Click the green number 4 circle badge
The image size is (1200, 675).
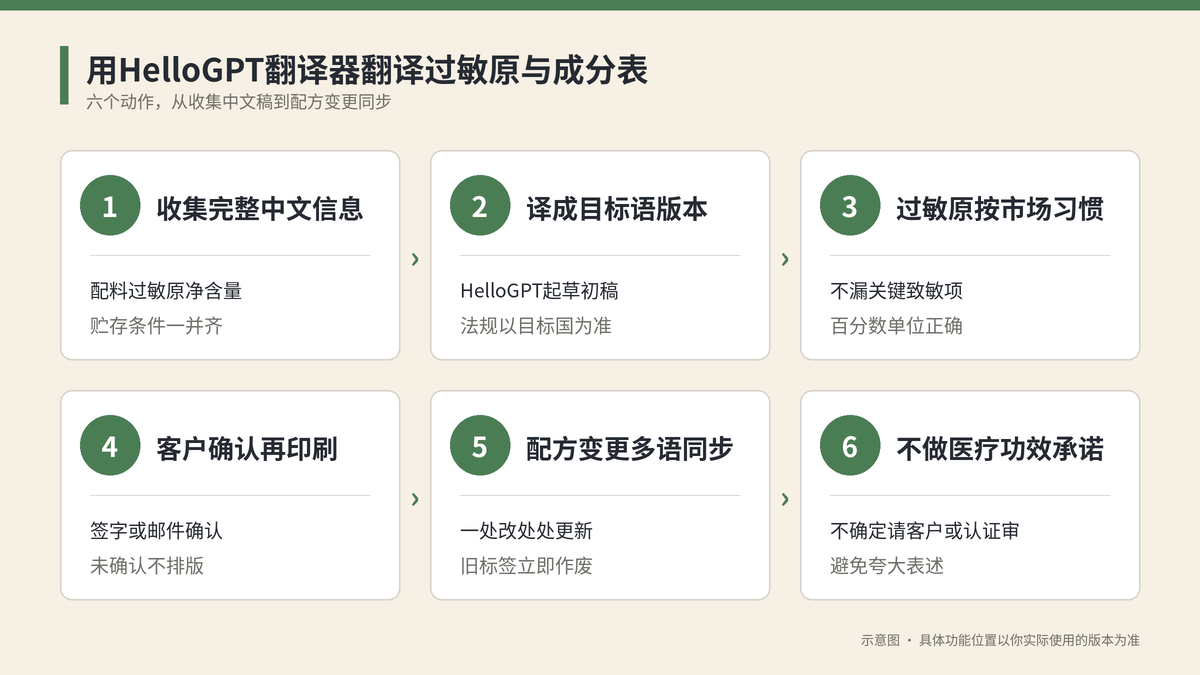(110, 447)
